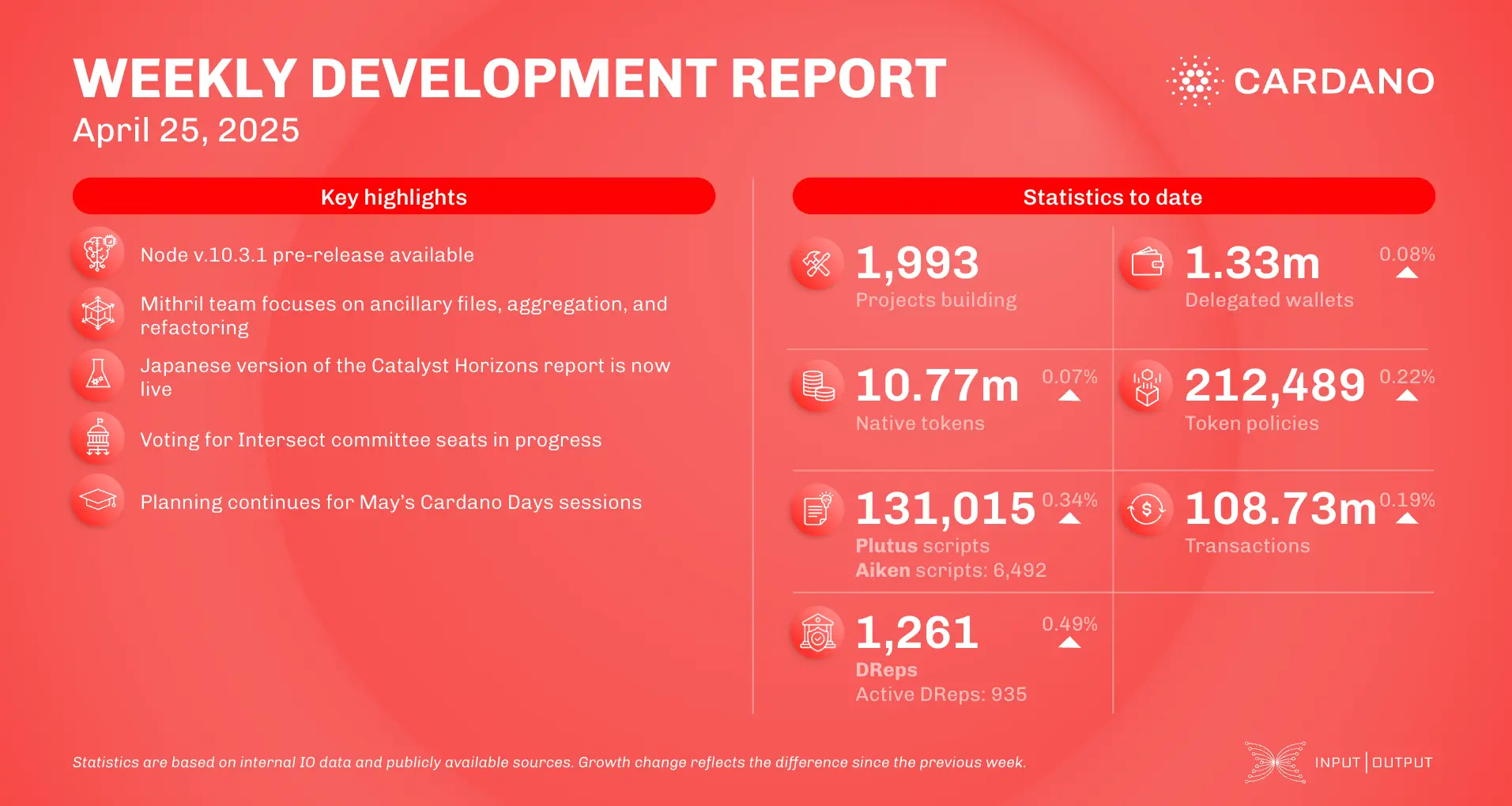Screen dimensions: 1512x806
Task: Click the Active DReps: 935 text
Action: coord(941,694)
